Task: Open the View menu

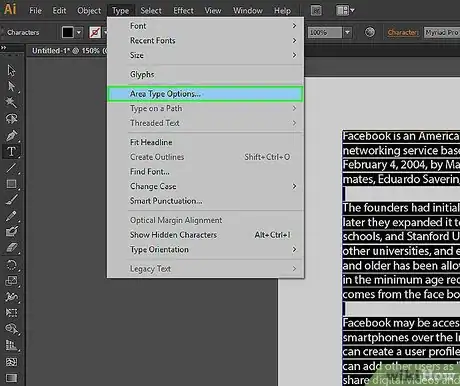Action: [x=213, y=11]
